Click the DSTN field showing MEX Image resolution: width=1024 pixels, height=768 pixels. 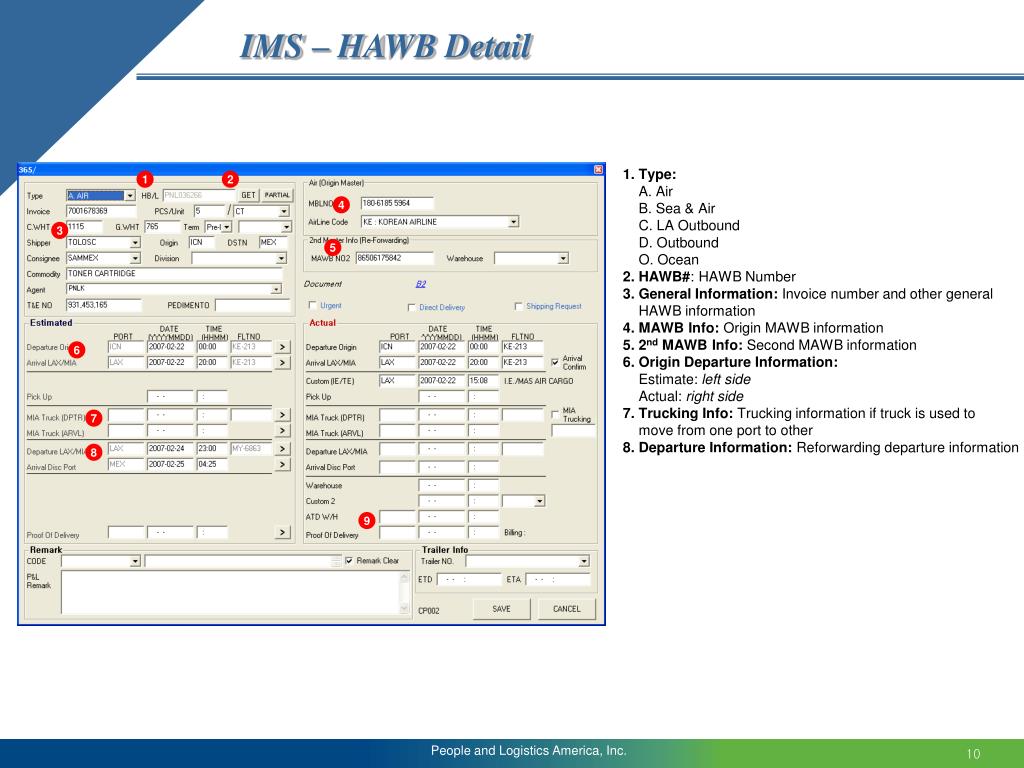[273, 242]
